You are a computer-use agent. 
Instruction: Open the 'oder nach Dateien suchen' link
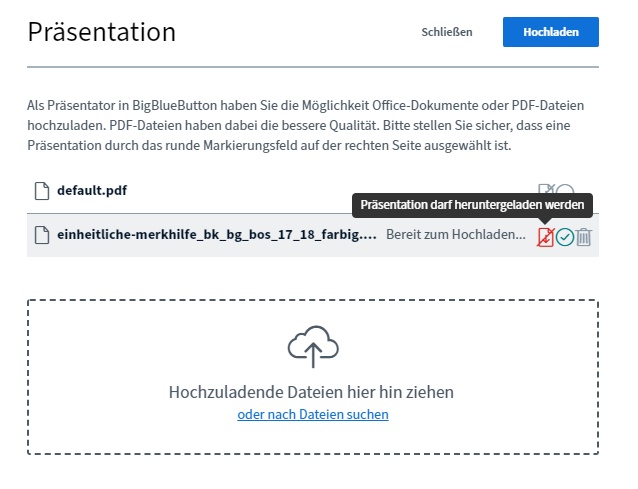point(313,414)
